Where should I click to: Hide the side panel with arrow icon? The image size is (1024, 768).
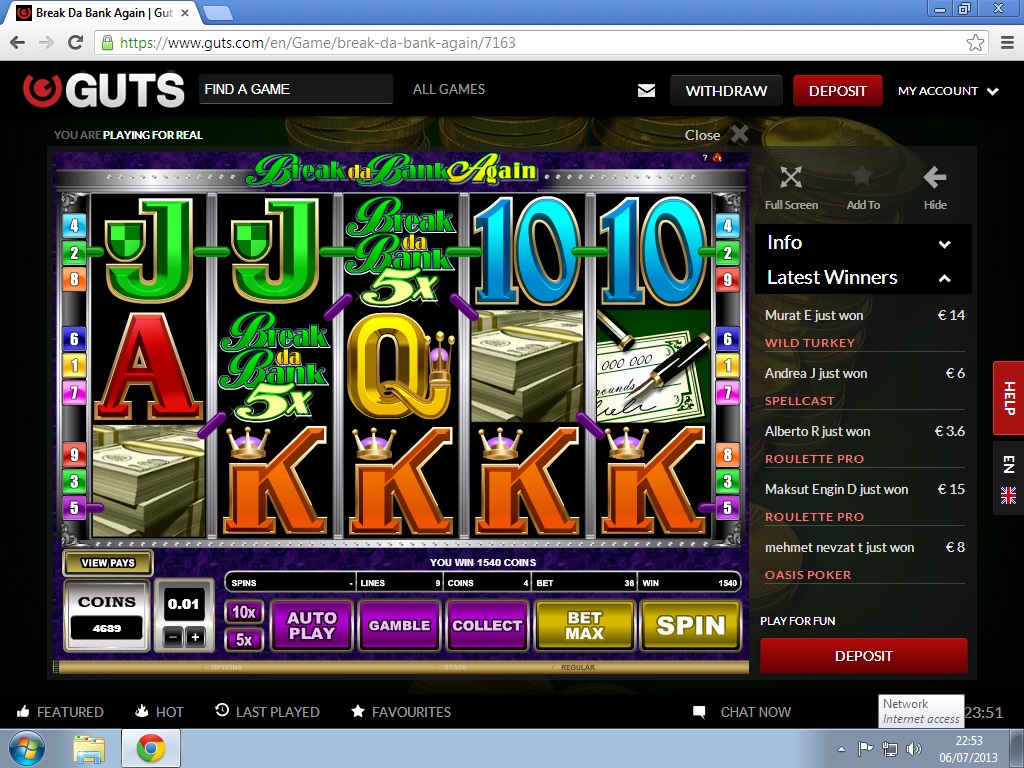pyautogui.click(x=935, y=177)
